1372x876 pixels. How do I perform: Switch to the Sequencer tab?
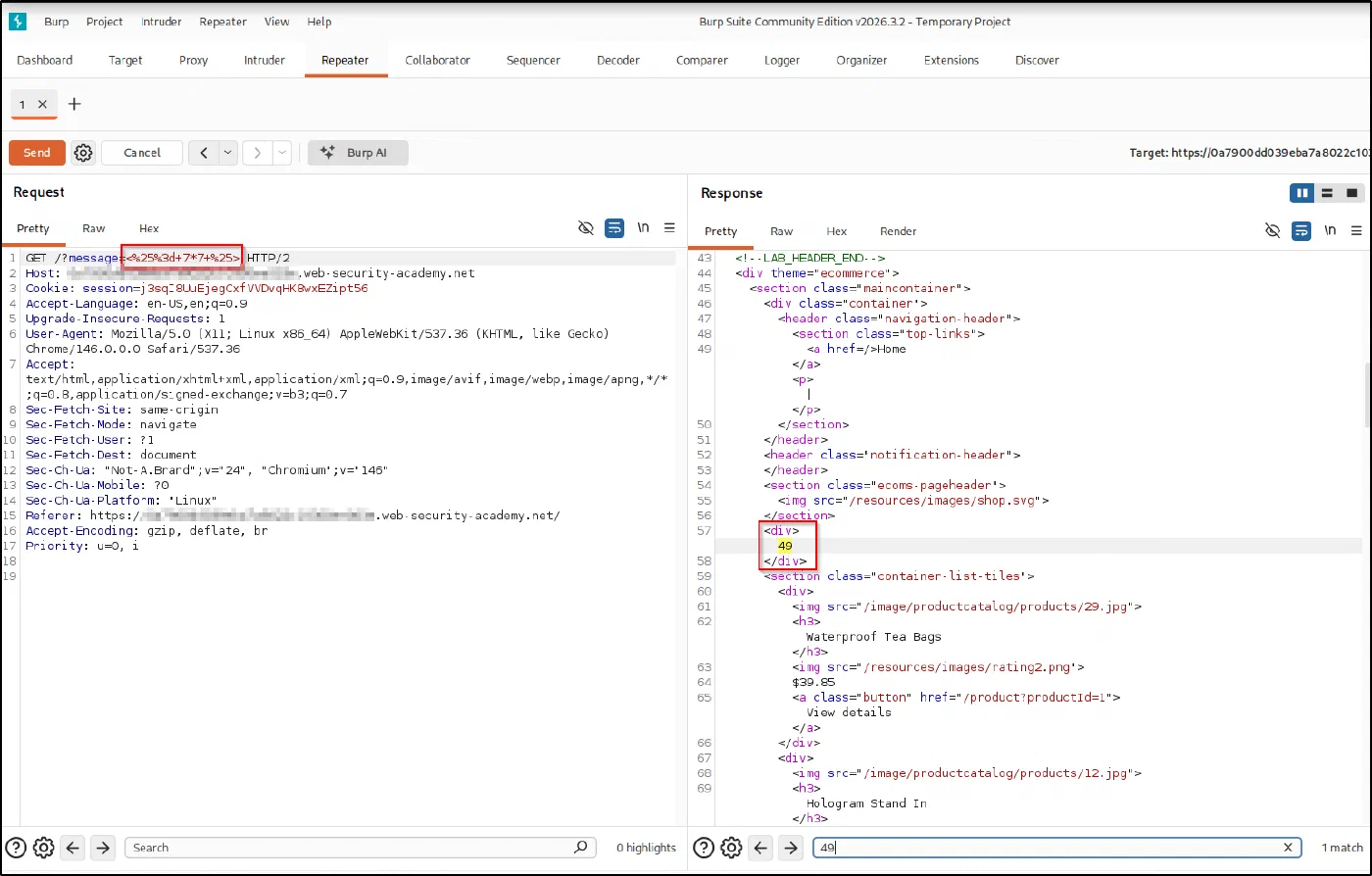pos(533,60)
